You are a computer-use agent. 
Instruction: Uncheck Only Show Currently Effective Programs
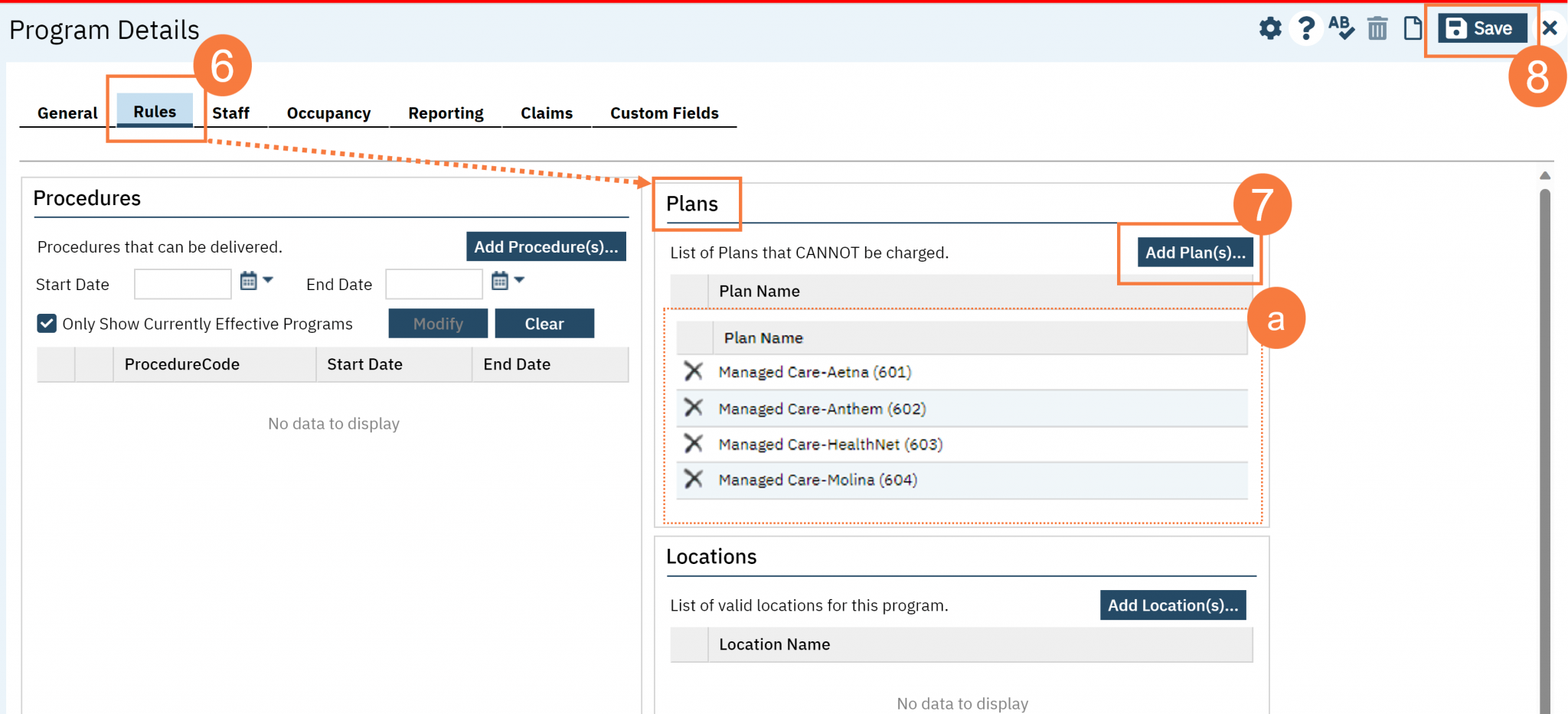[x=47, y=324]
